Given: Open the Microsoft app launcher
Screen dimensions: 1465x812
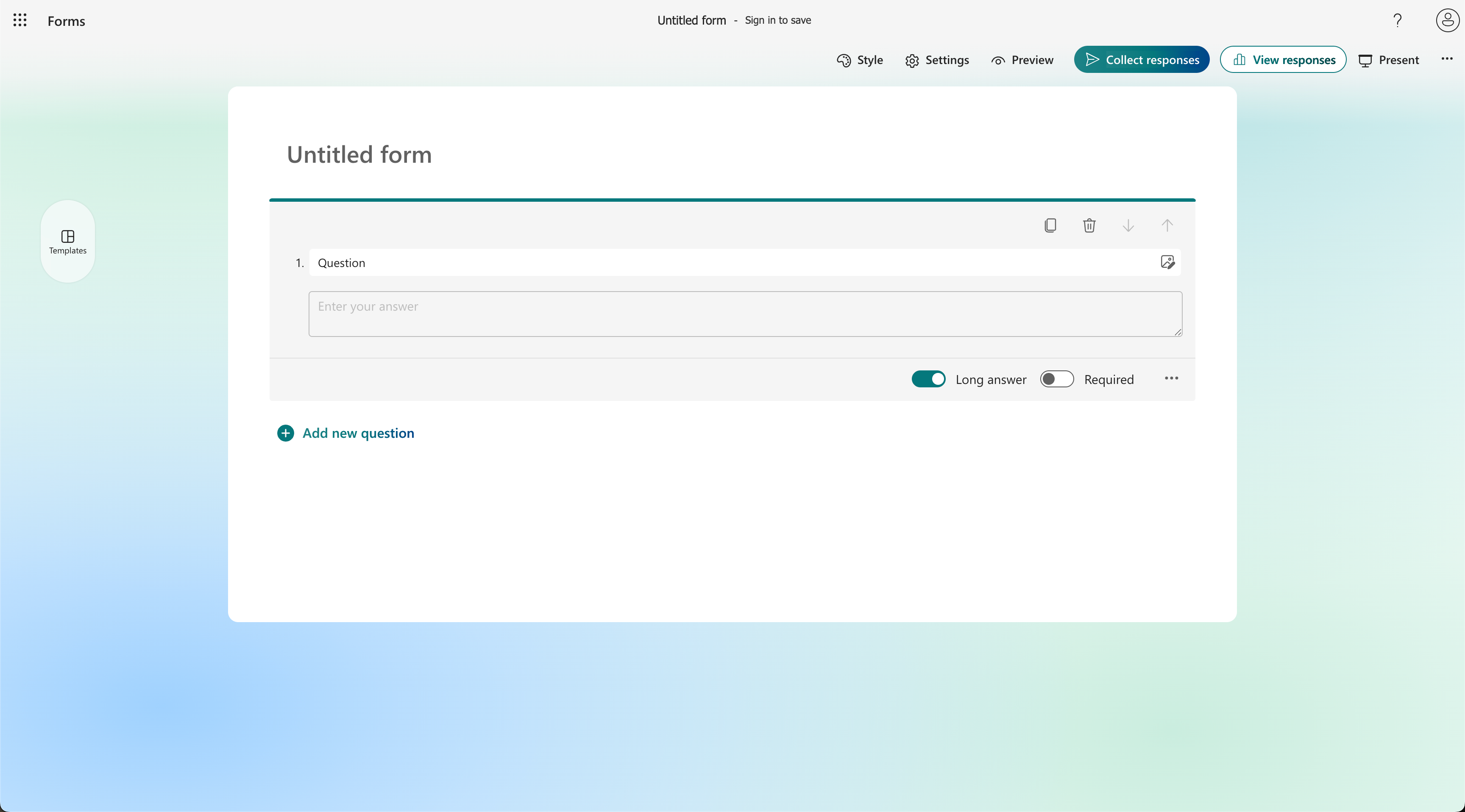Looking at the screenshot, I should (x=19, y=19).
